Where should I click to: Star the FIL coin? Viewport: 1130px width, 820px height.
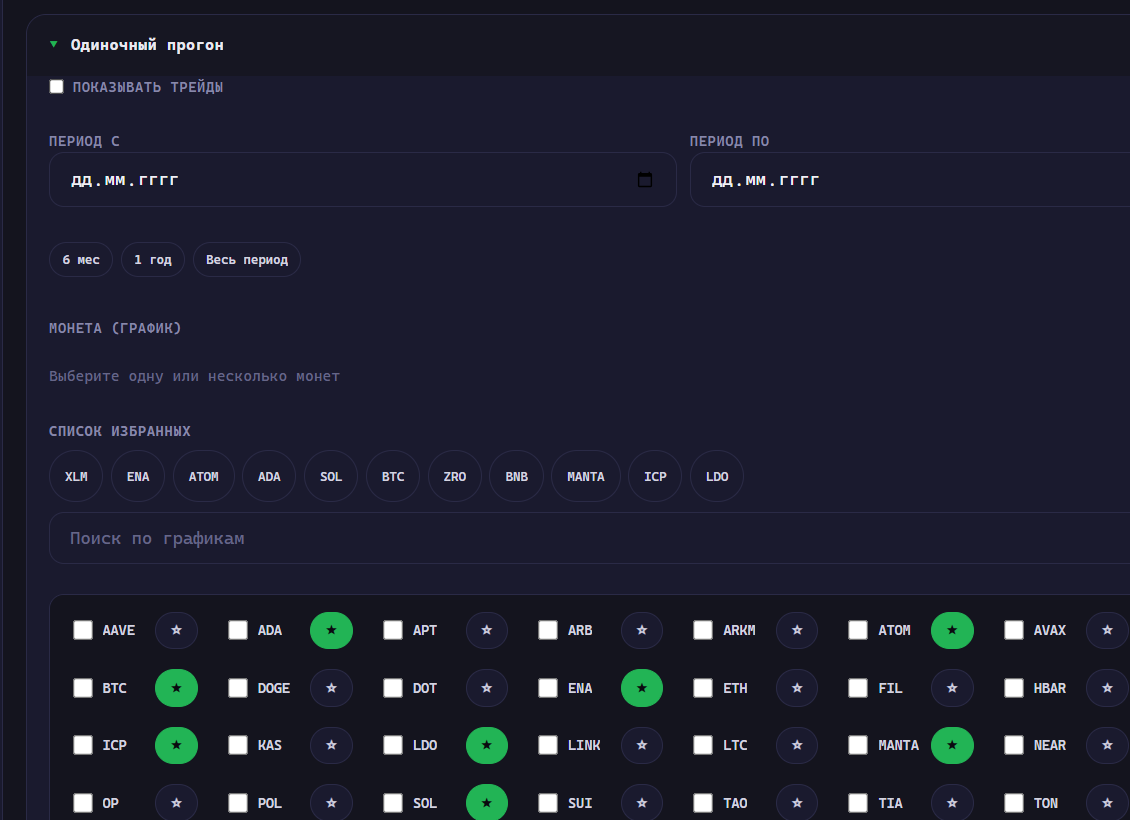pos(952,687)
